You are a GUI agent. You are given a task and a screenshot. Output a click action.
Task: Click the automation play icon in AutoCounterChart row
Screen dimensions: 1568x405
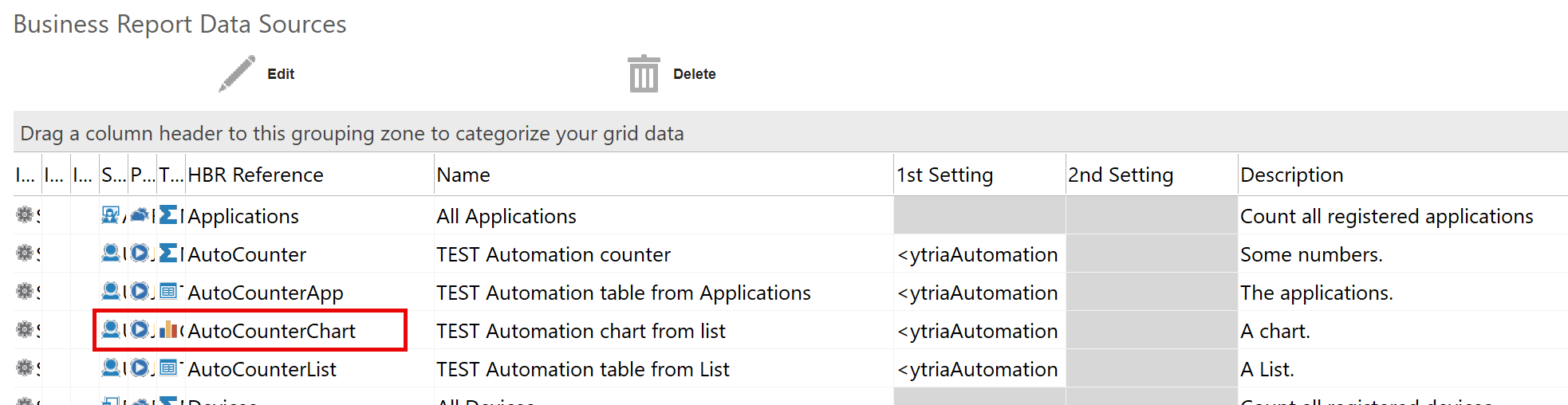pos(140,330)
